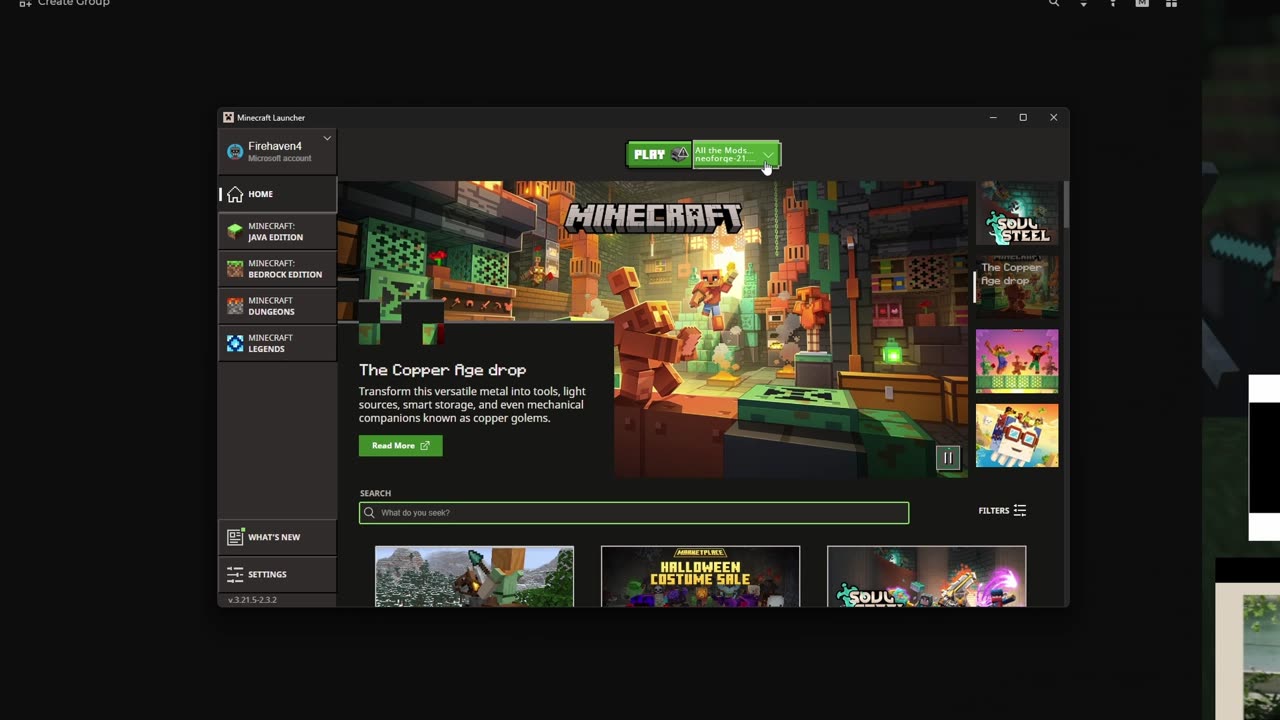Viewport: 1280px width, 720px height.
Task: Open the Soul Steel news card
Action: tap(926, 576)
